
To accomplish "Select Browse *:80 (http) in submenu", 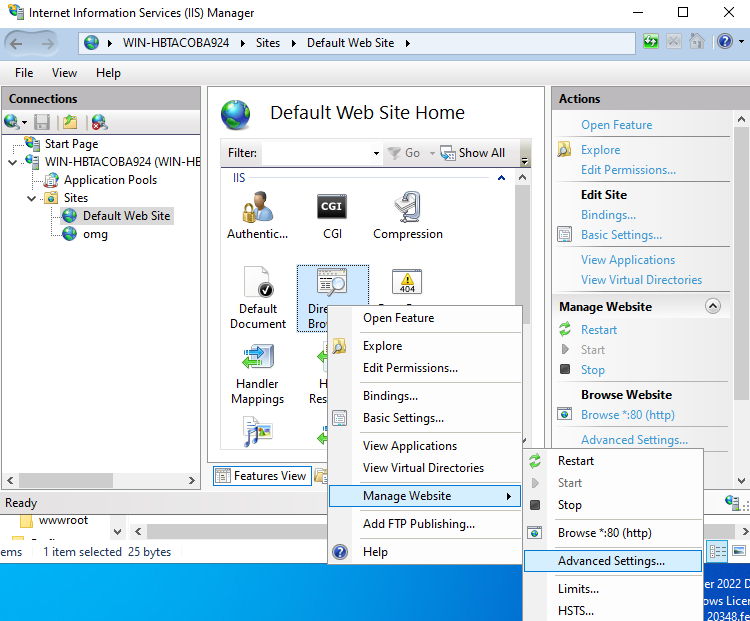I will click(x=613, y=532).
